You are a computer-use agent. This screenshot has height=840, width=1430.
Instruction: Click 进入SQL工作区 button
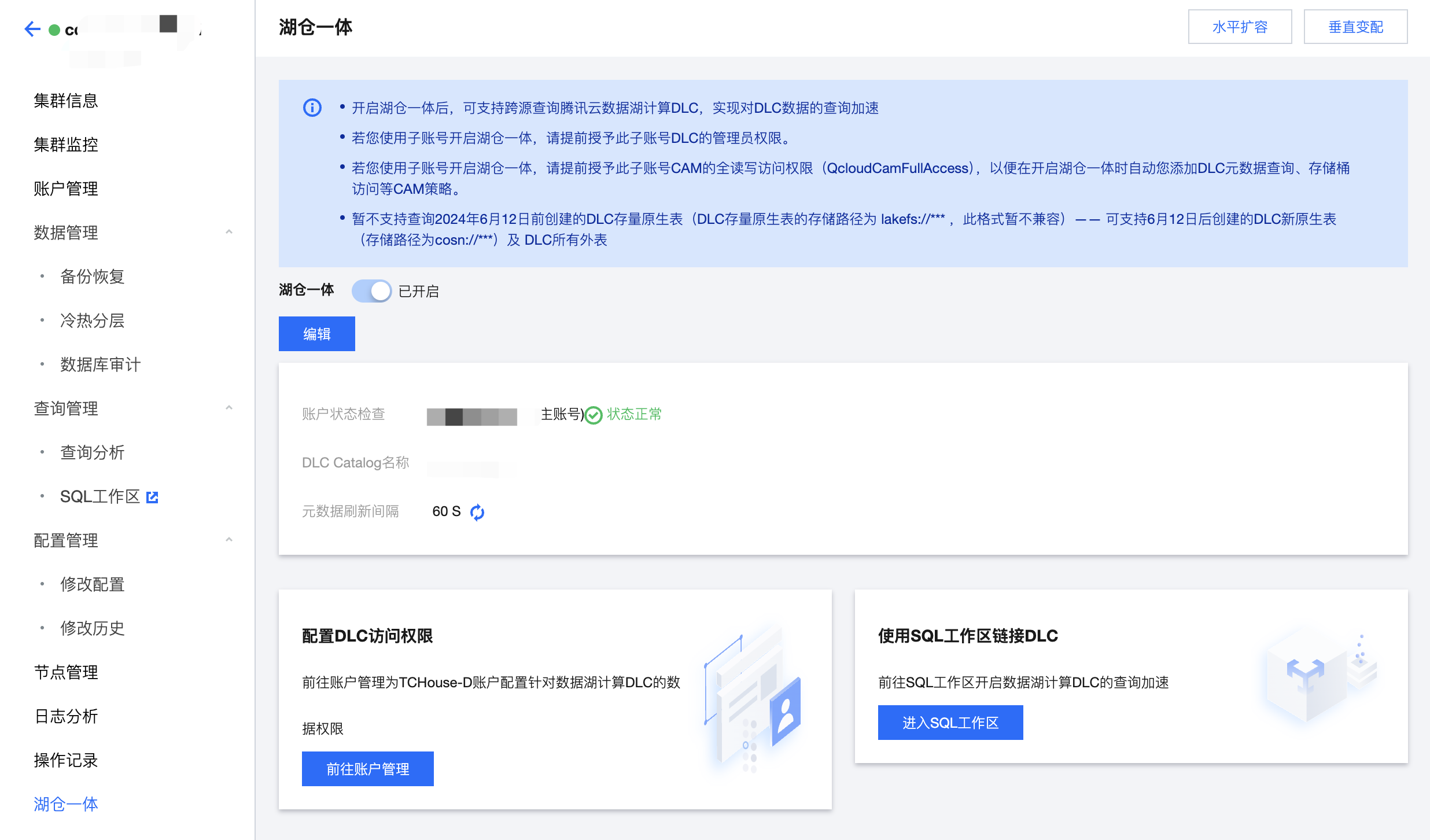tap(950, 723)
